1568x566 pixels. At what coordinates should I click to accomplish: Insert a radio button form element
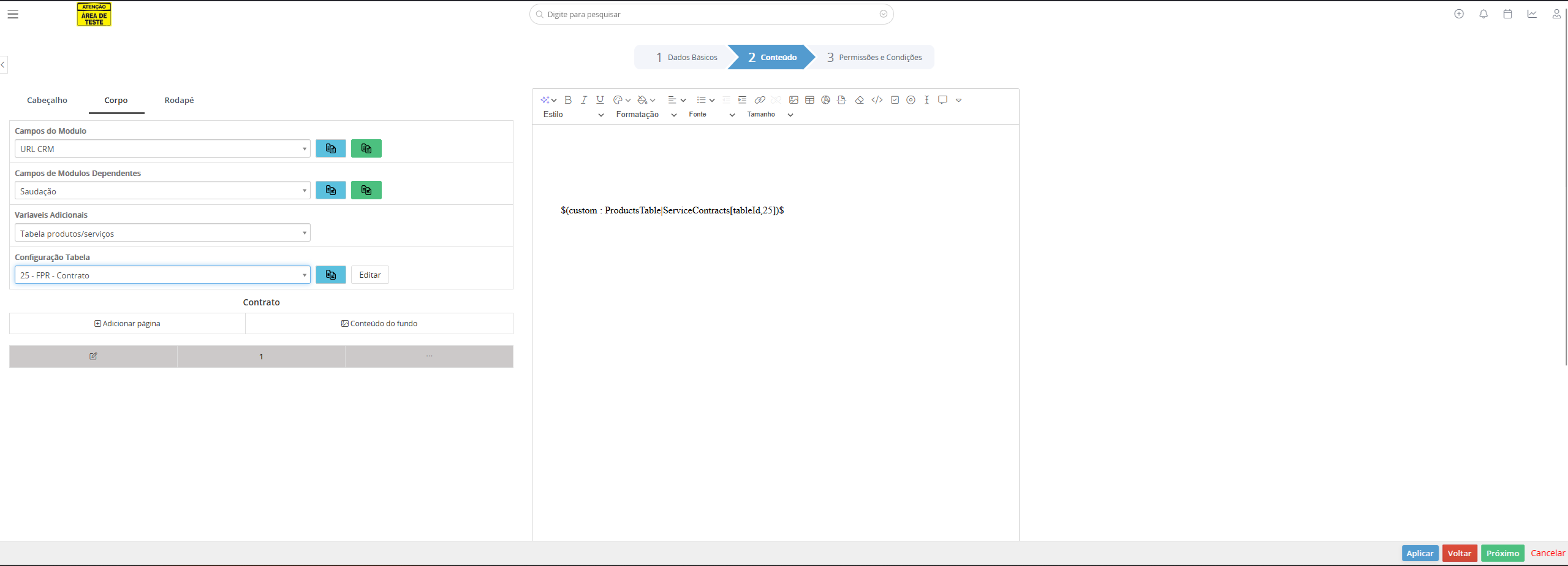coord(911,100)
